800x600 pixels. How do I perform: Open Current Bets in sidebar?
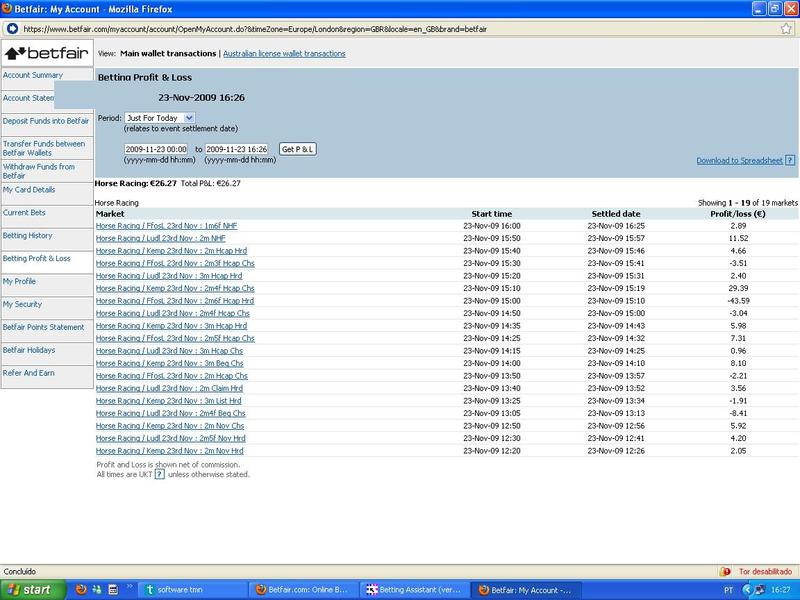point(24,212)
